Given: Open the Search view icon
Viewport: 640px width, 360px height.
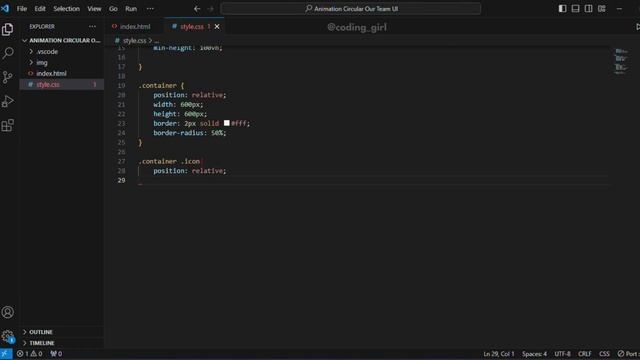Looking at the screenshot, I should pos(7,53).
